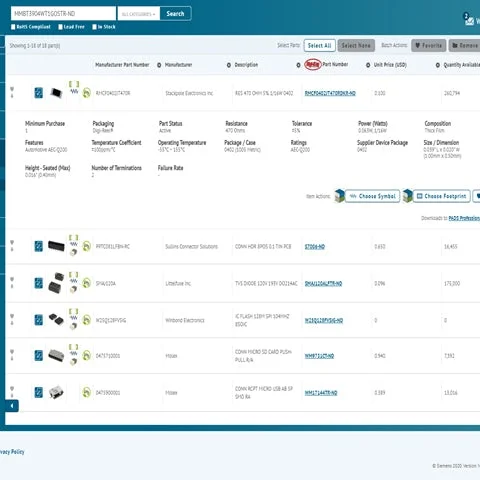Viewport: 480px width, 480px height.
Task: Click the Choose Footprint button
Action: [x=442, y=196]
